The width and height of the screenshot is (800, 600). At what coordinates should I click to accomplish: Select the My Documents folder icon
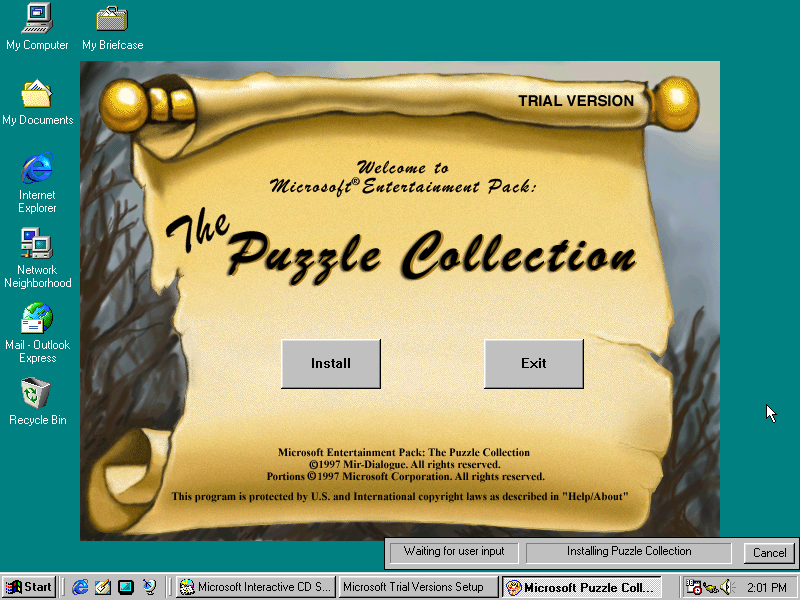(x=37, y=103)
